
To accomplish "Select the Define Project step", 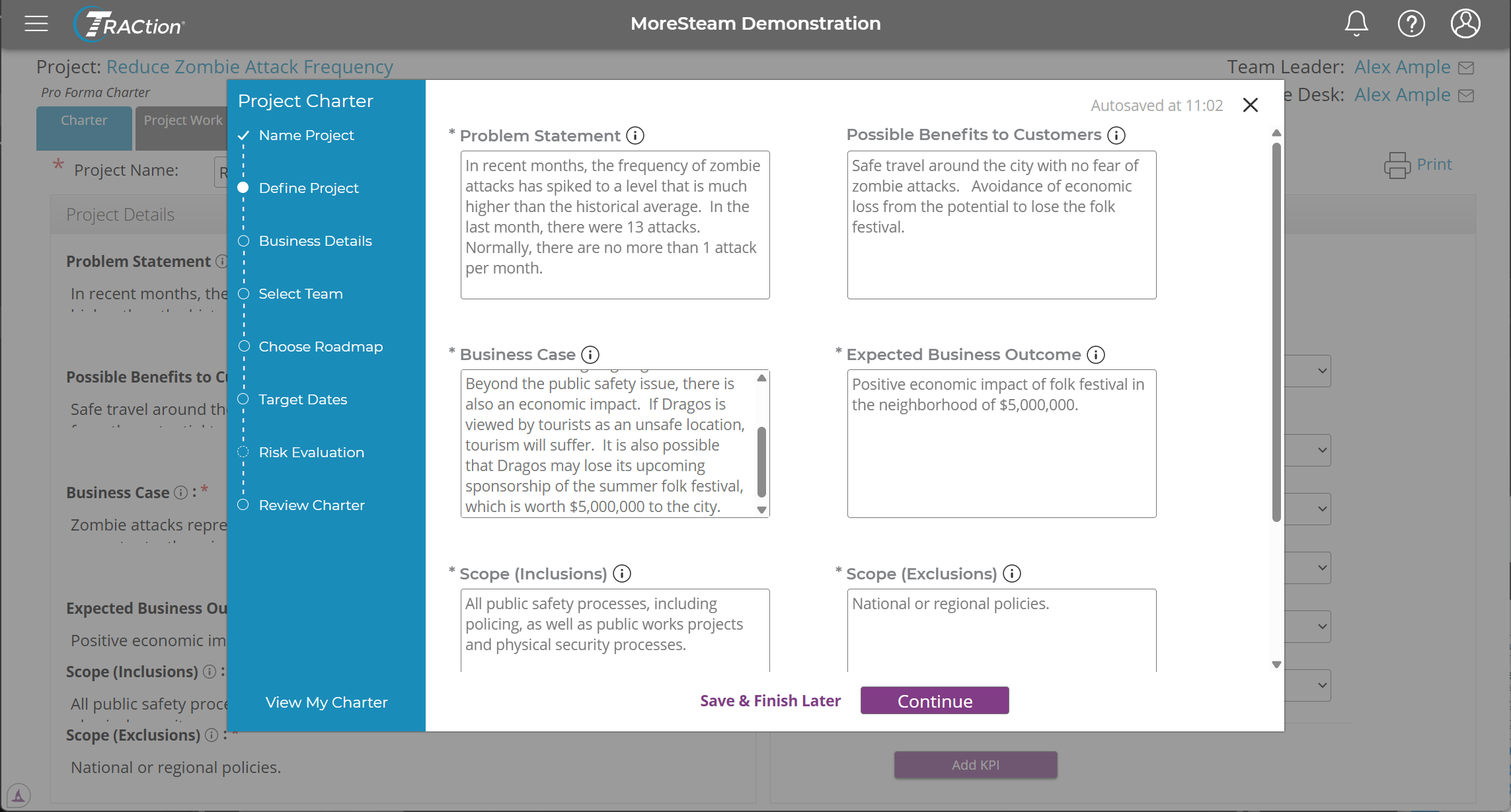I will (x=309, y=188).
